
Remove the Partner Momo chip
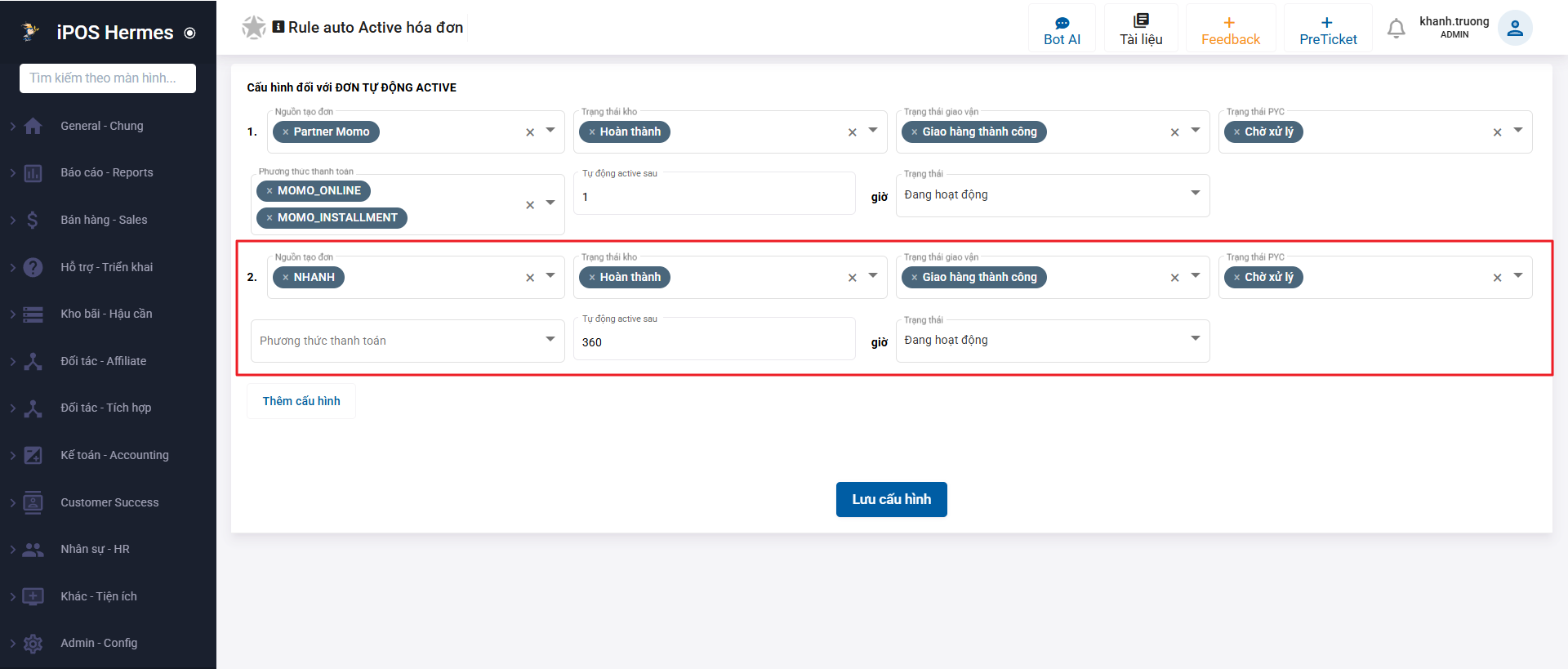[285, 132]
